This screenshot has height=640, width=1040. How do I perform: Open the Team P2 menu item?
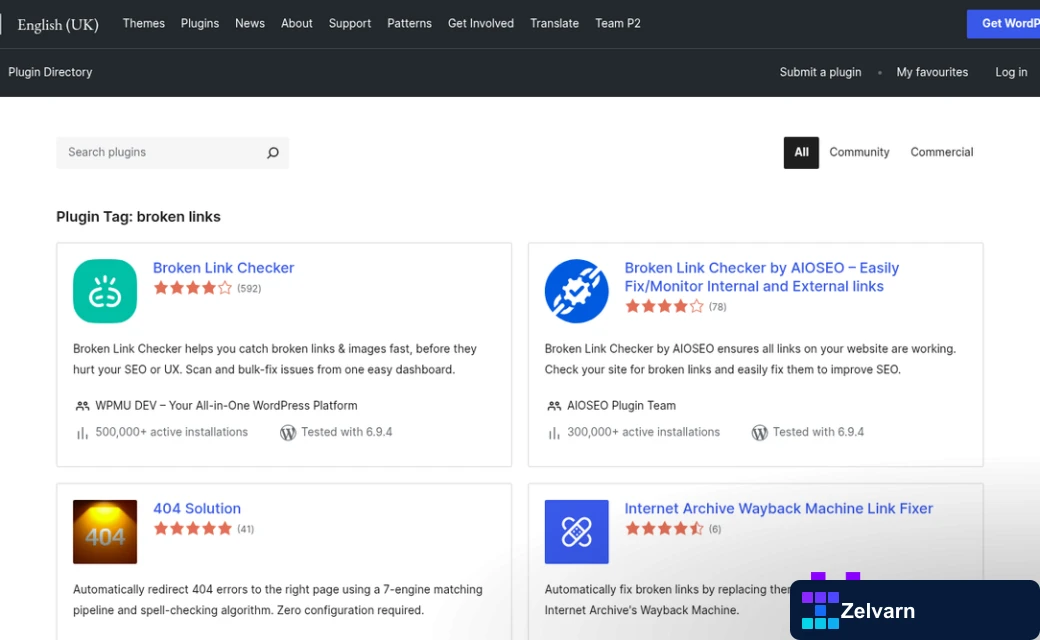[618, 23]
